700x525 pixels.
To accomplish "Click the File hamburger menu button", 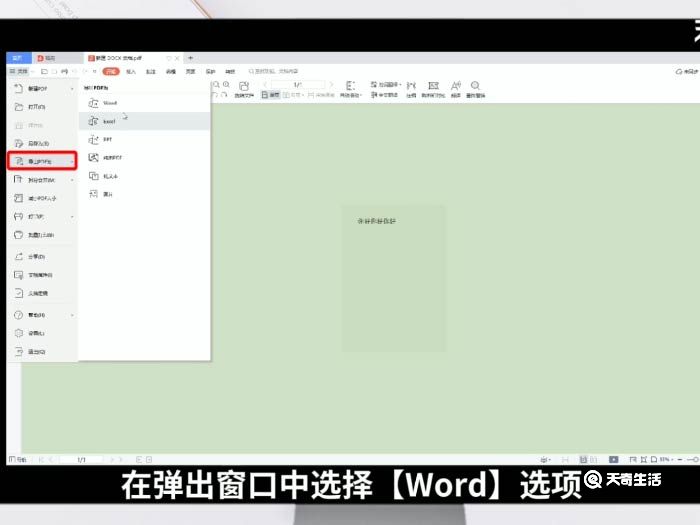I will tap(19, 71).
